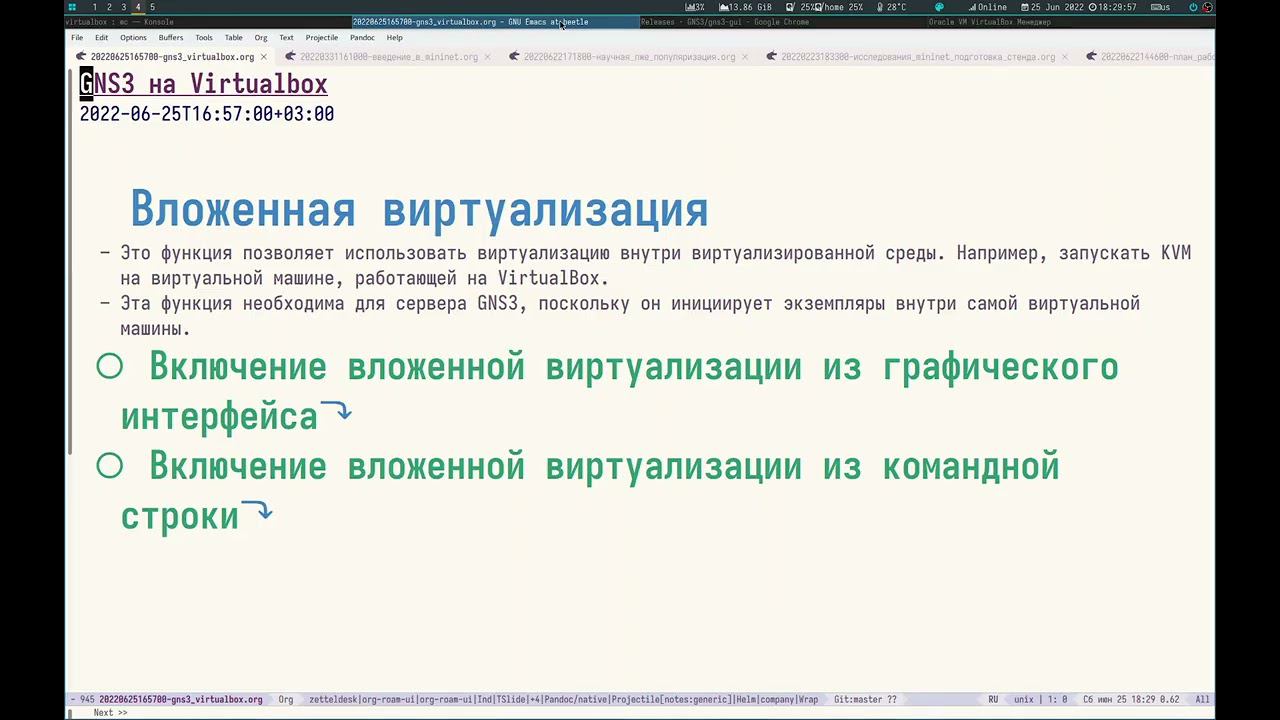Open the Options menu
1280x720 pixels.
pyautogui.click(x=133, y=38)
